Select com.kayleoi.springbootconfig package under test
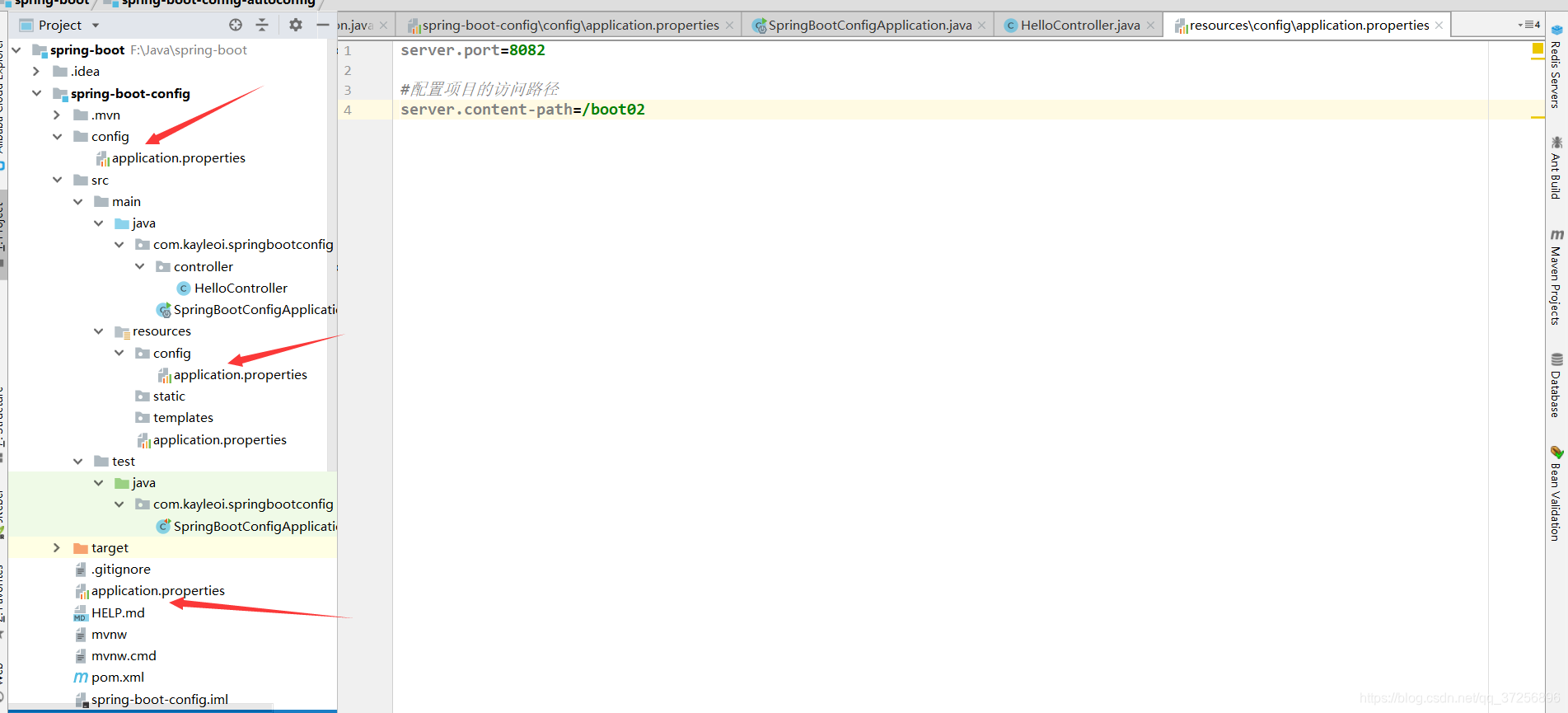Screen dimensions: 1568x713 [x=235, y=504]
